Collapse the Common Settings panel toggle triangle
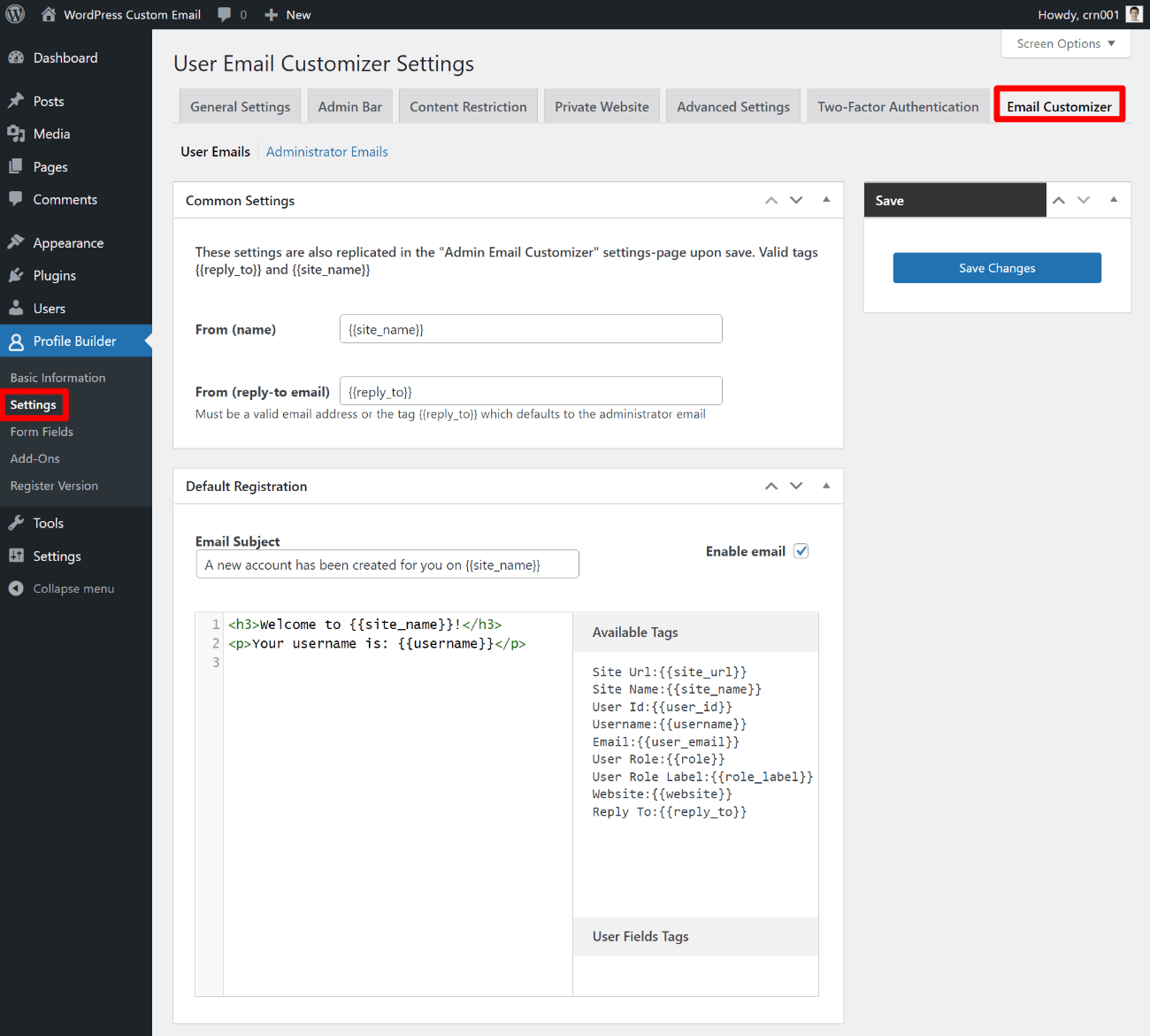1150x1036 pixels. tap(826, 200)
